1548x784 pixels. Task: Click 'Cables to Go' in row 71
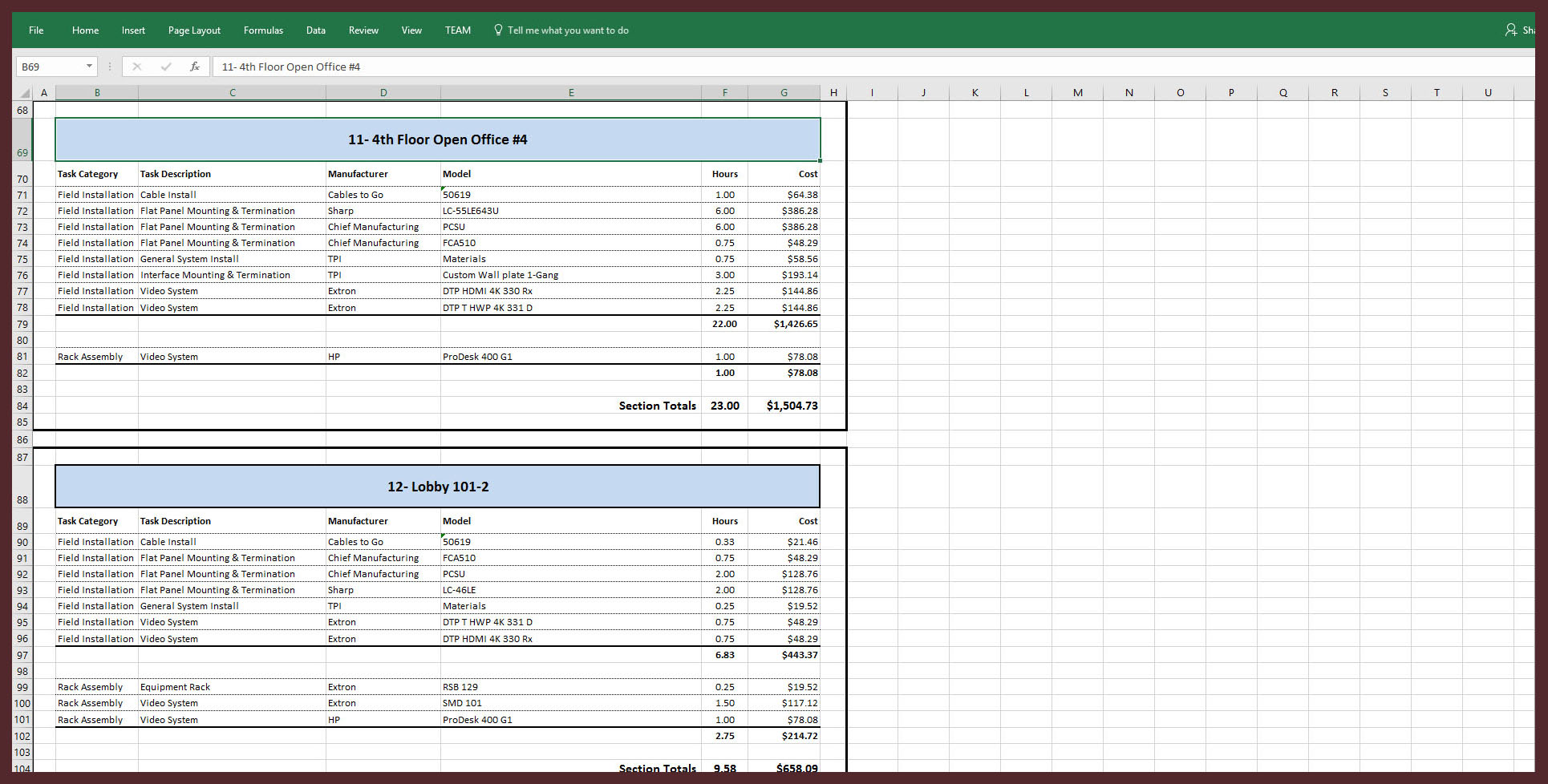[x=383, y=195]
